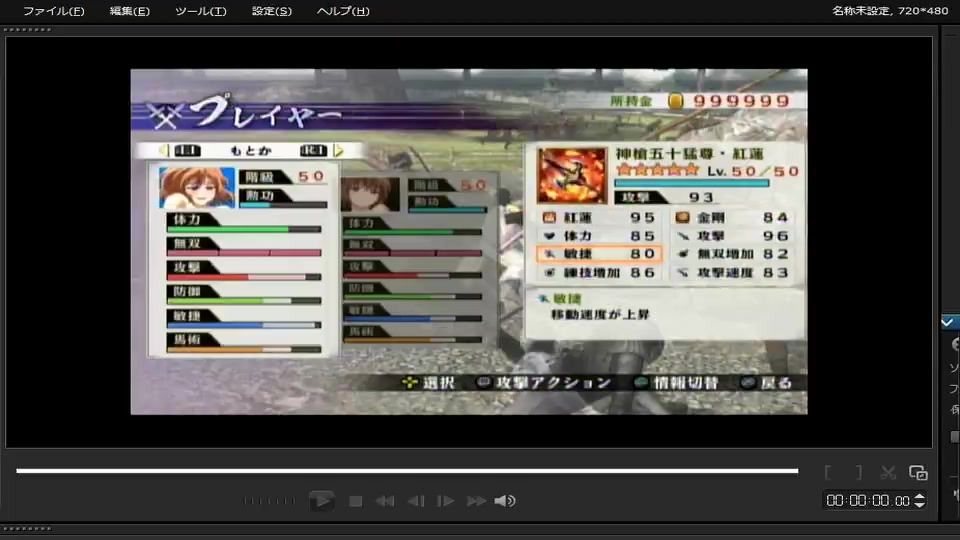The image size is (960, 540).
Task: Click the 情報切替 label in the preview
Action: 686,383
